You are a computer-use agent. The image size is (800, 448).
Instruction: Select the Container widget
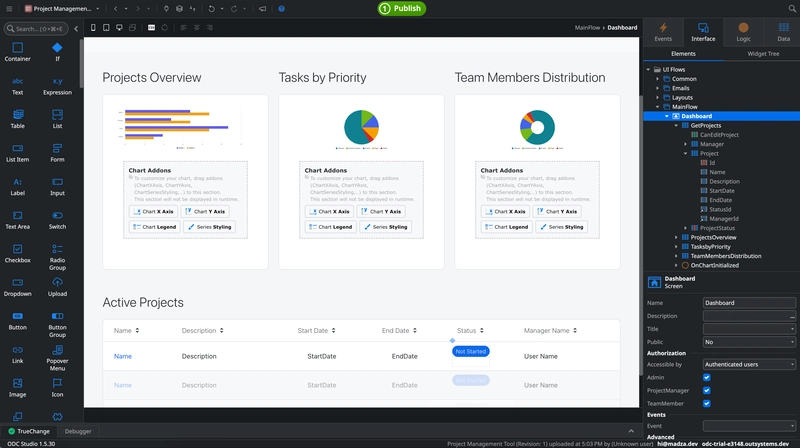click(17, 52)
